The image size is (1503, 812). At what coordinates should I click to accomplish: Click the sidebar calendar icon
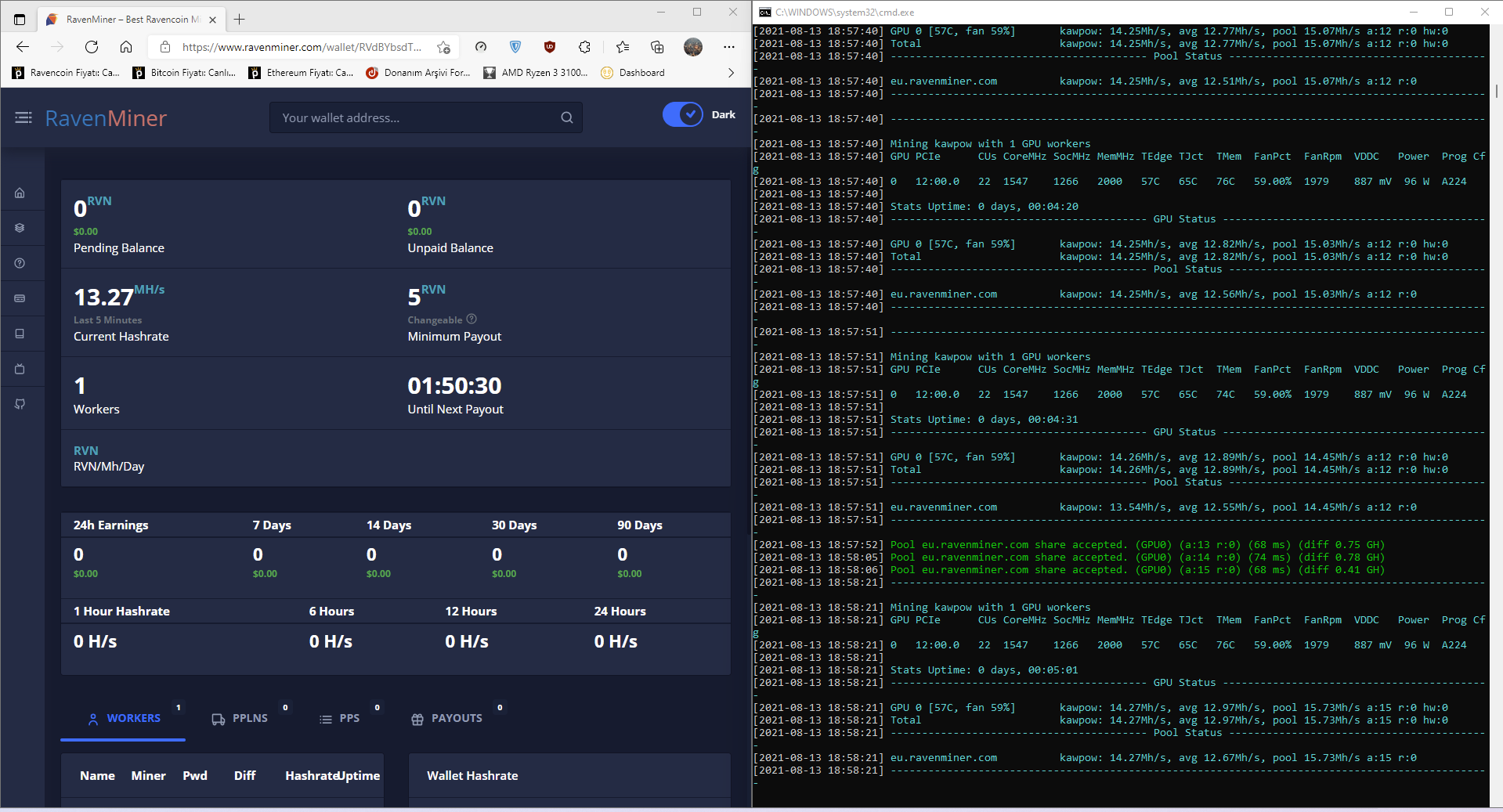point(20,369)
